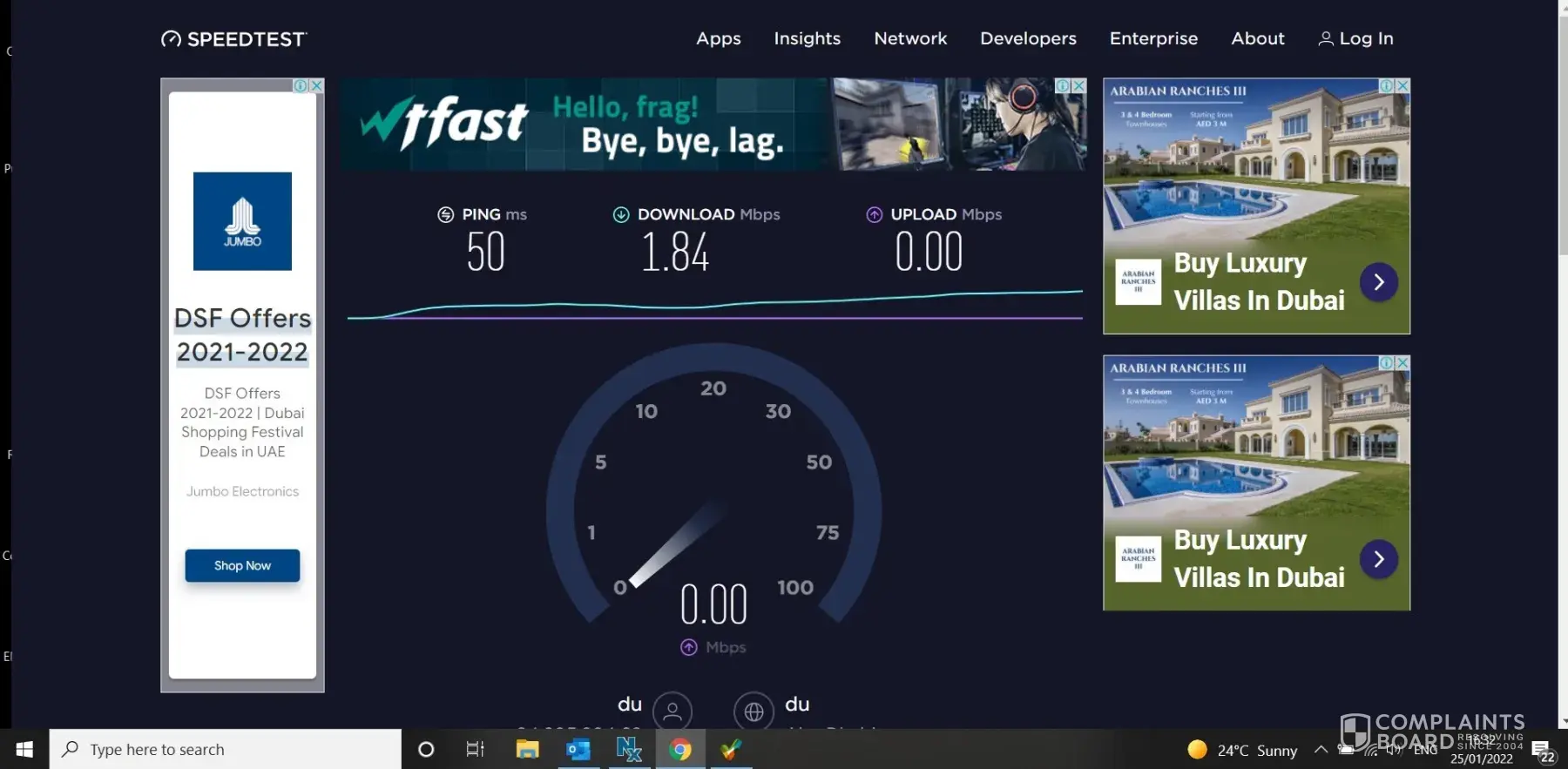
Task: Open the DSF Offers 2021-2022 headline link
Action: click(x=242, y=334)
